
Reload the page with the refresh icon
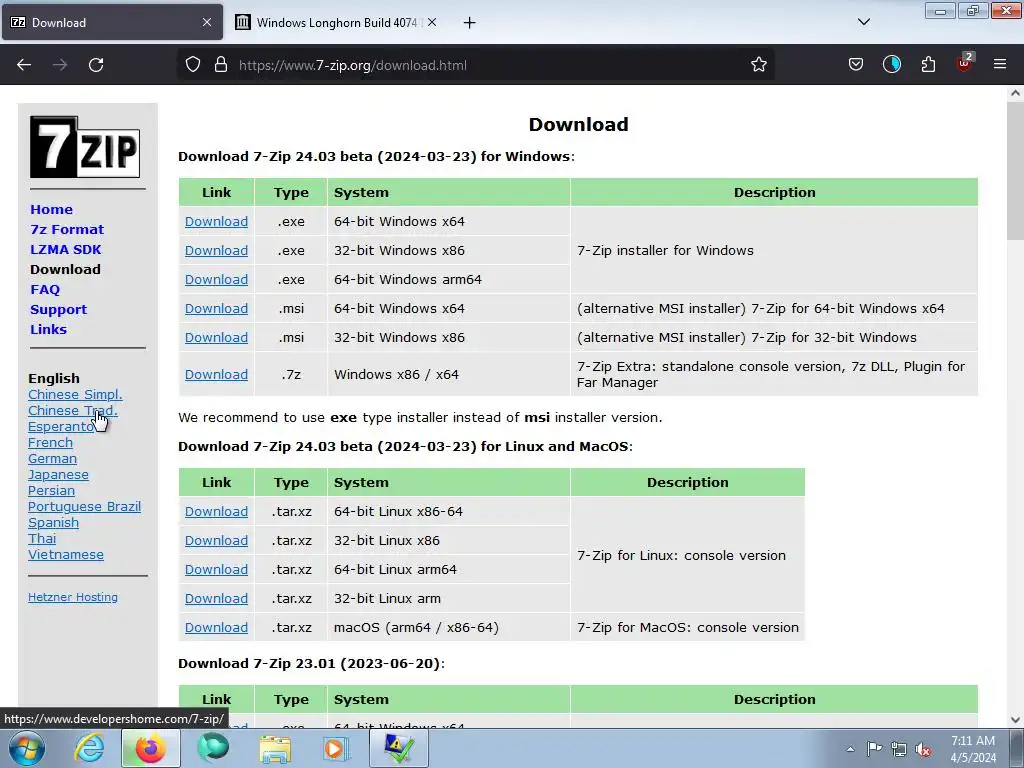tap(96, 65)
